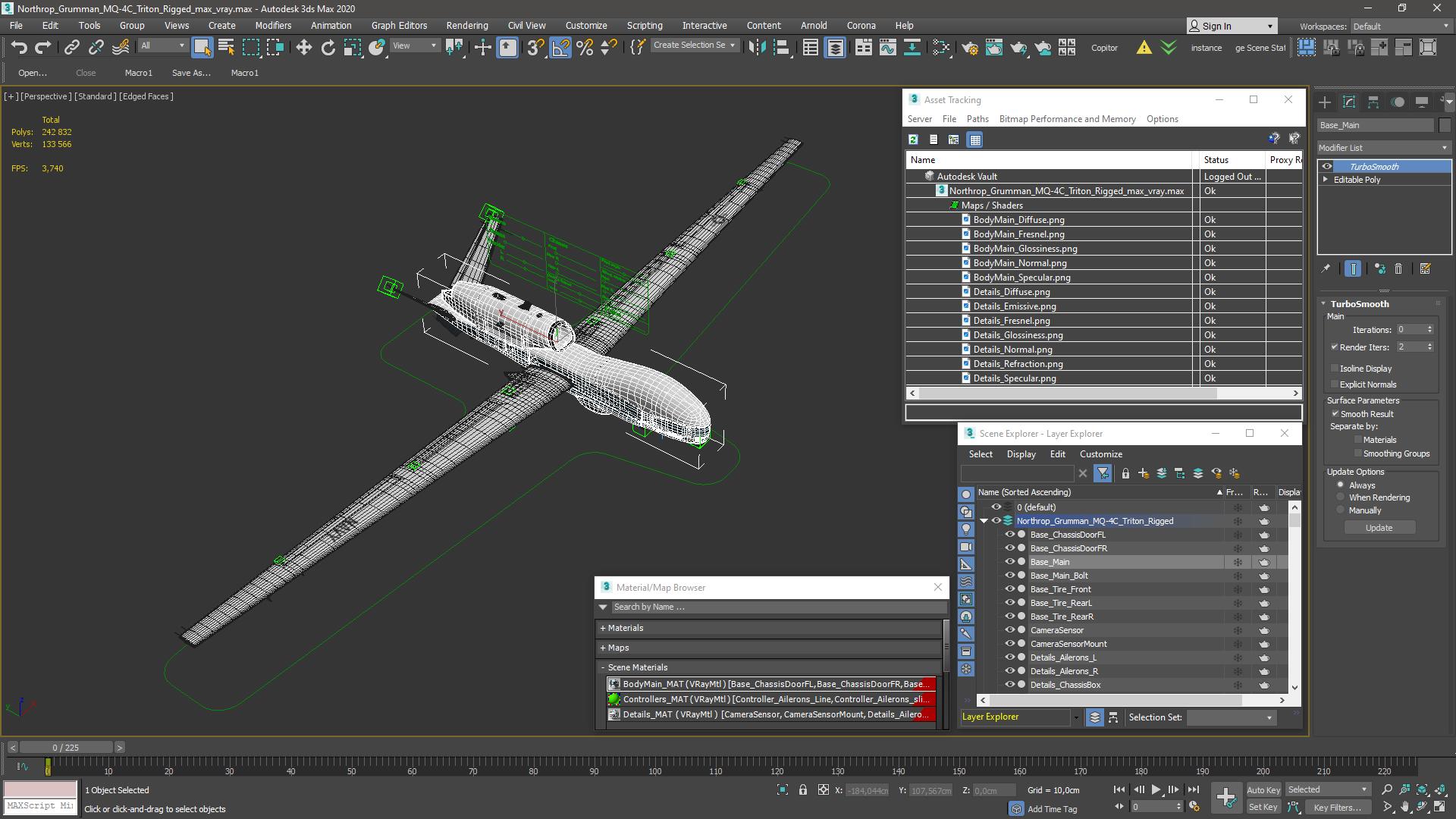Click the Iterations spinner arrows
1456x819 pixels.
click(1430, 330)
